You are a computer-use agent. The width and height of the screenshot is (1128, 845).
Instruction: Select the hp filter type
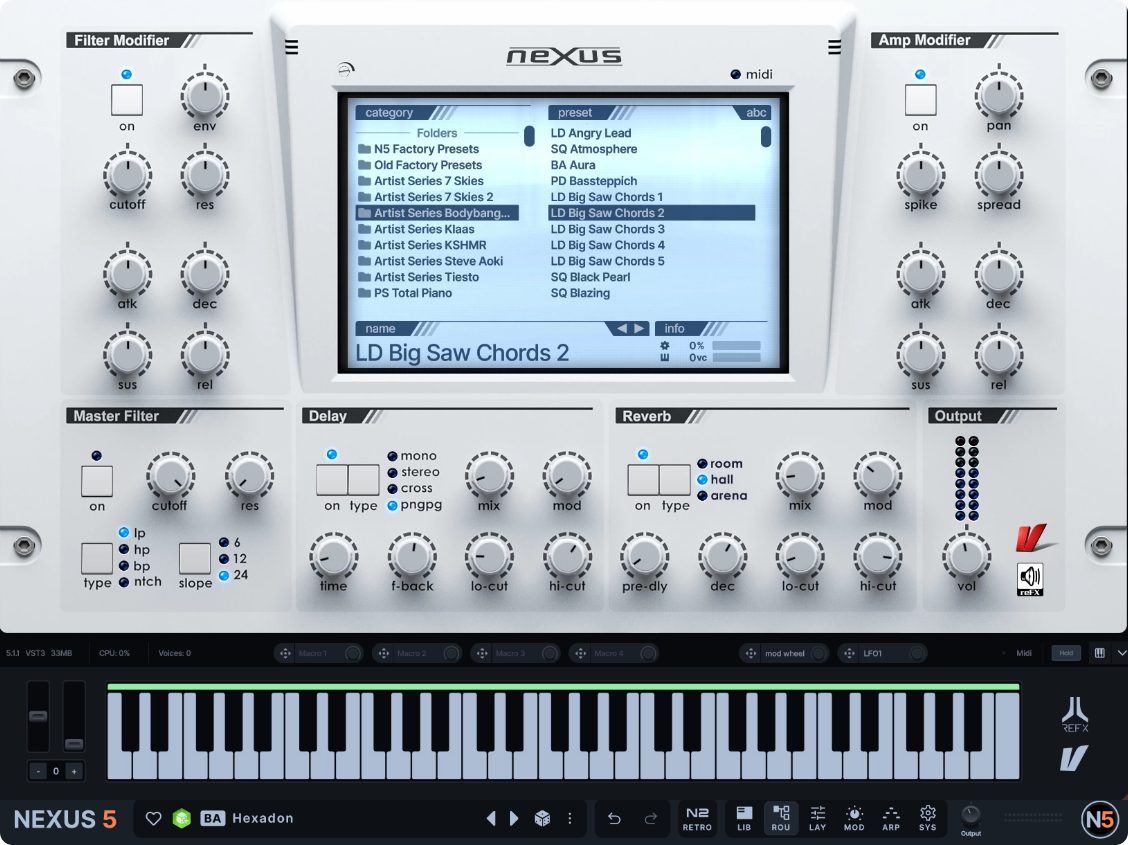coord(135,549)
